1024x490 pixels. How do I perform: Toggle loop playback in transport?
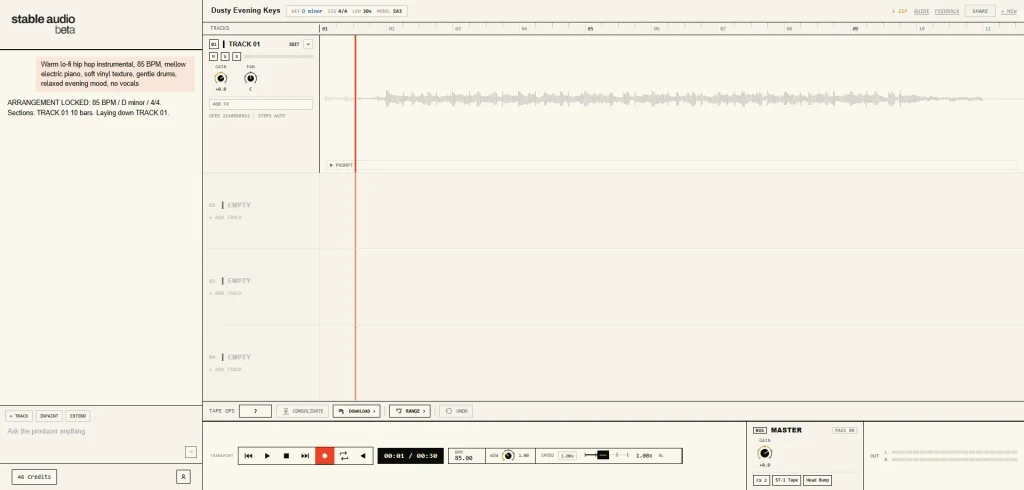344,456
